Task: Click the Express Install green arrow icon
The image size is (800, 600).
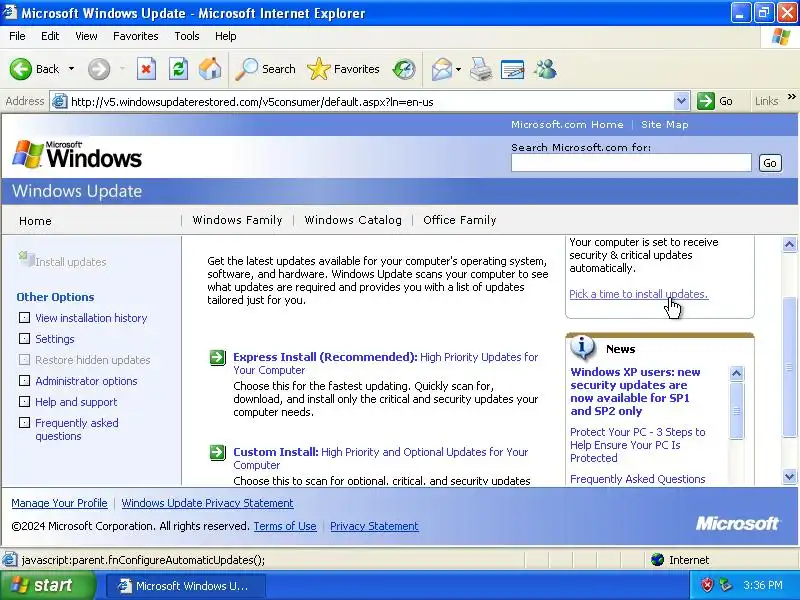Action: point(218,358)
